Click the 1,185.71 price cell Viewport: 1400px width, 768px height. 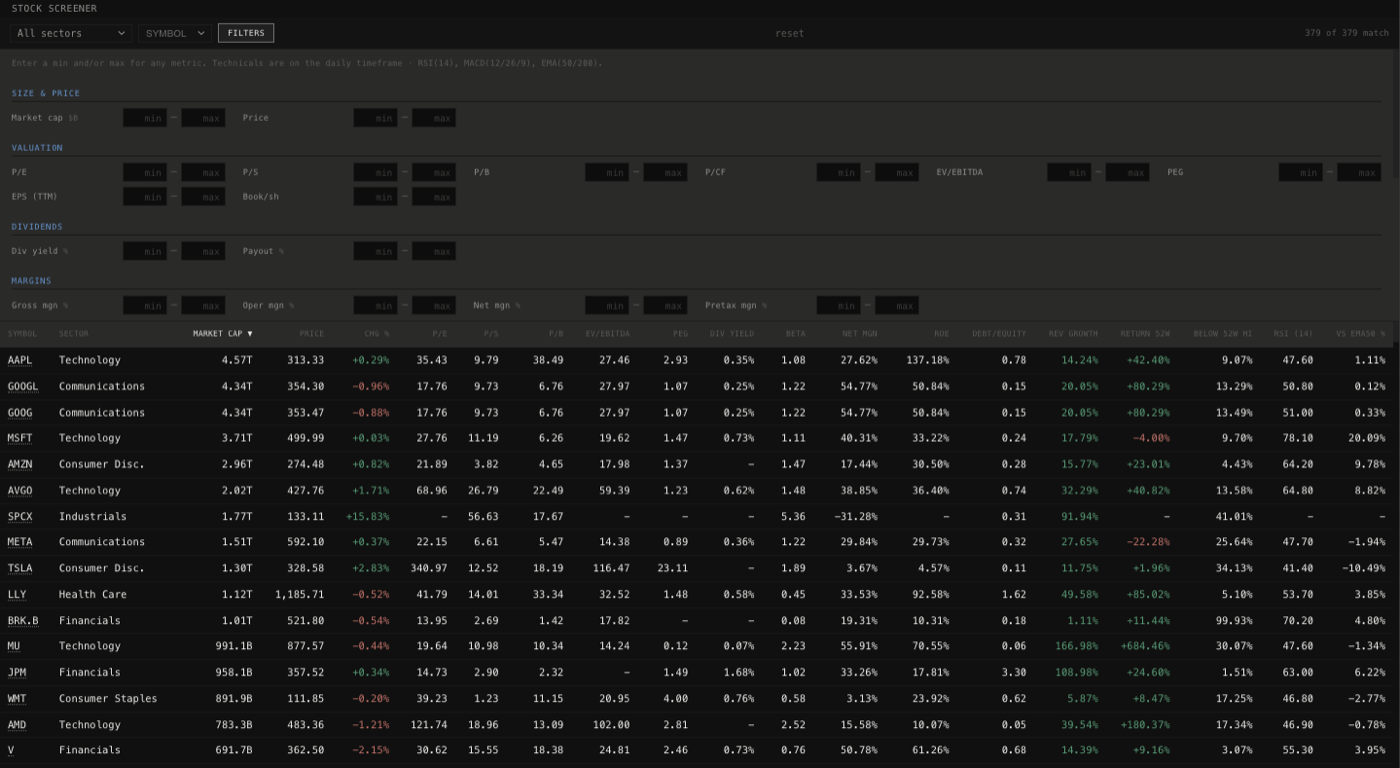pyautogui.click(x=300, y=594)
